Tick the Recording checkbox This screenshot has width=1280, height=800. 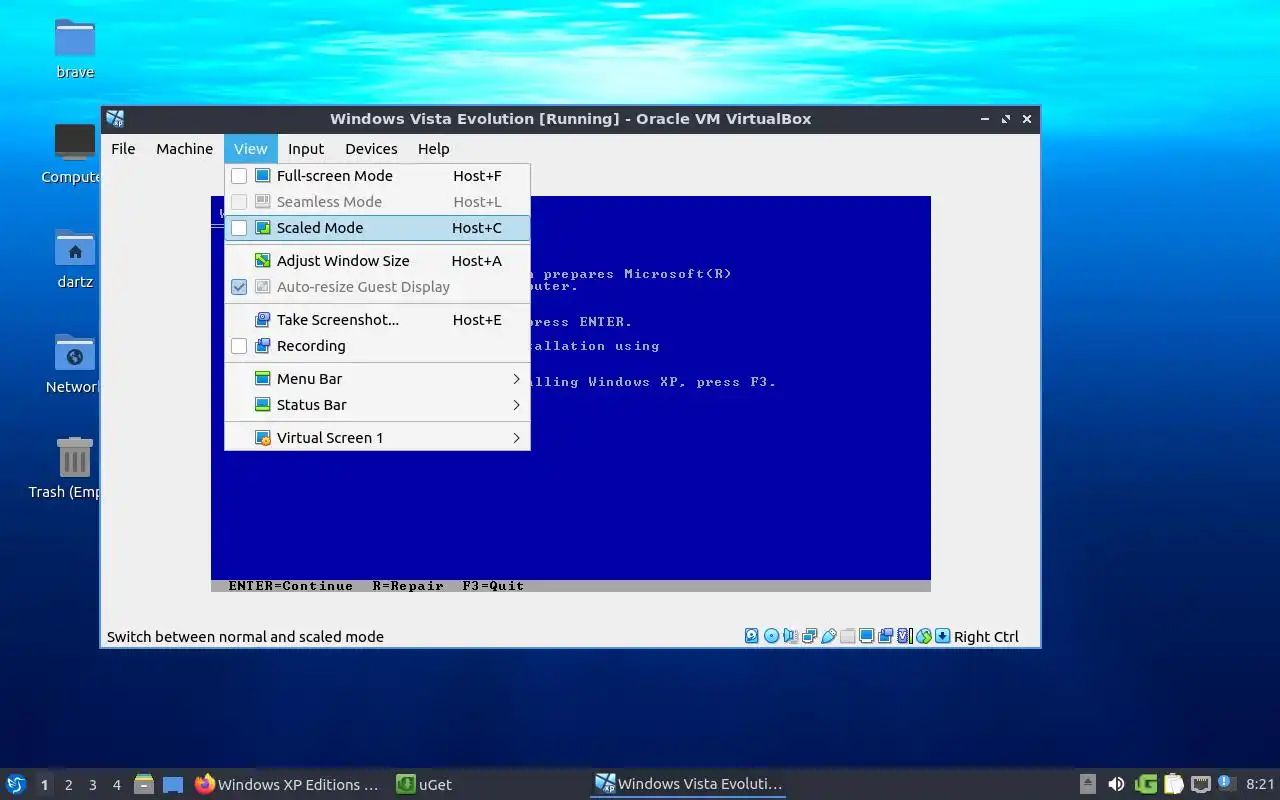pos(239,346)
